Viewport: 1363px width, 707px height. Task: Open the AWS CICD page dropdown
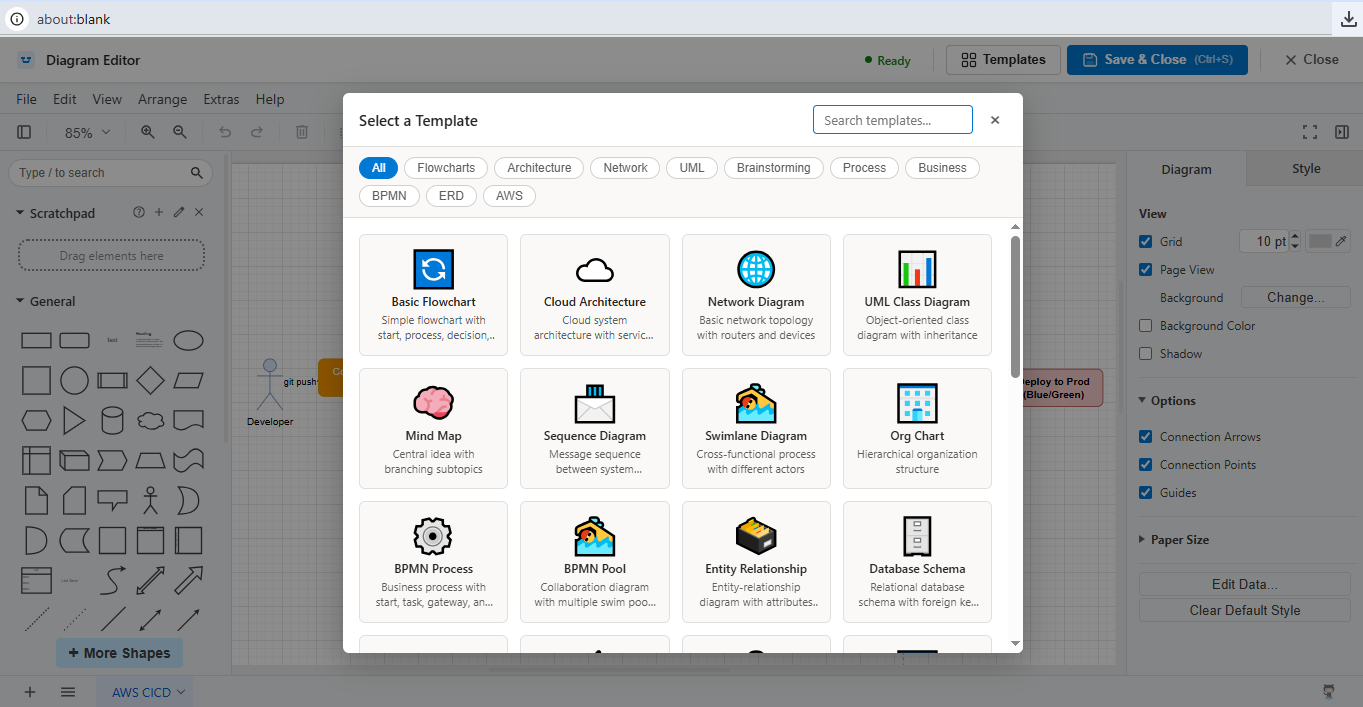point(143,691)
